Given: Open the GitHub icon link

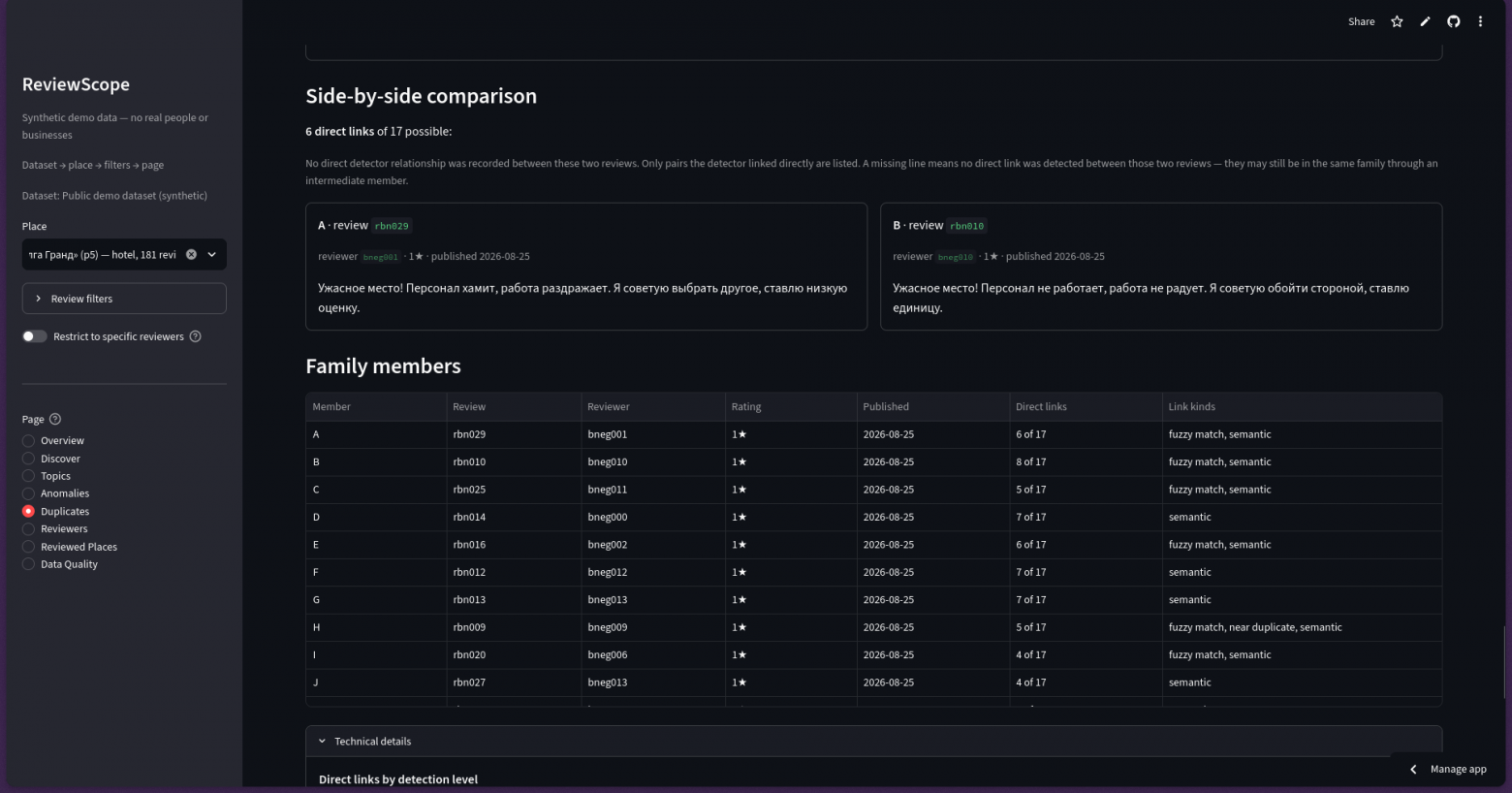Looking at the screenshot, I should click(1453, 21).
